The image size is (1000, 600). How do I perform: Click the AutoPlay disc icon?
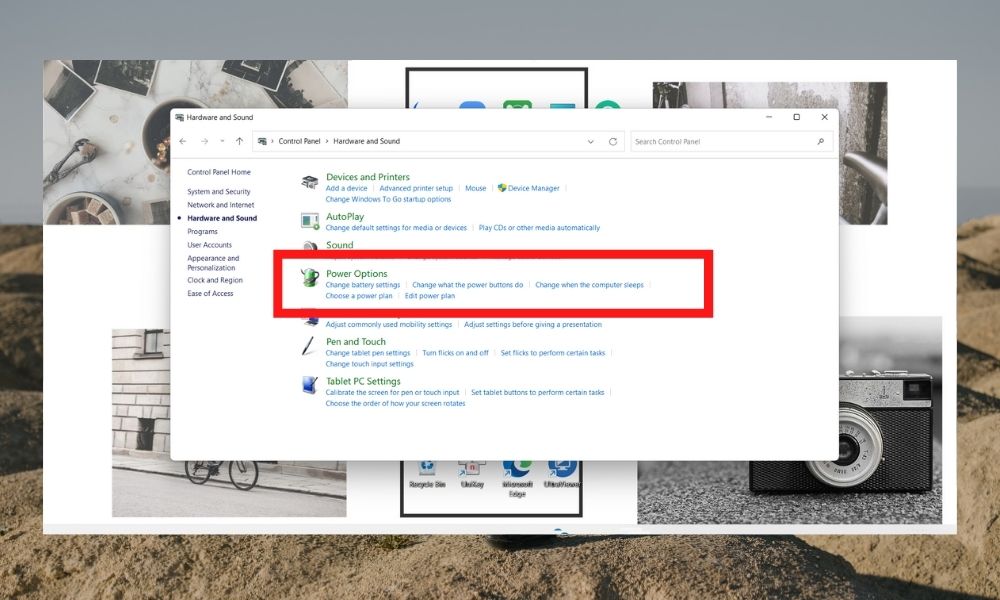click(x=309, y=221)
